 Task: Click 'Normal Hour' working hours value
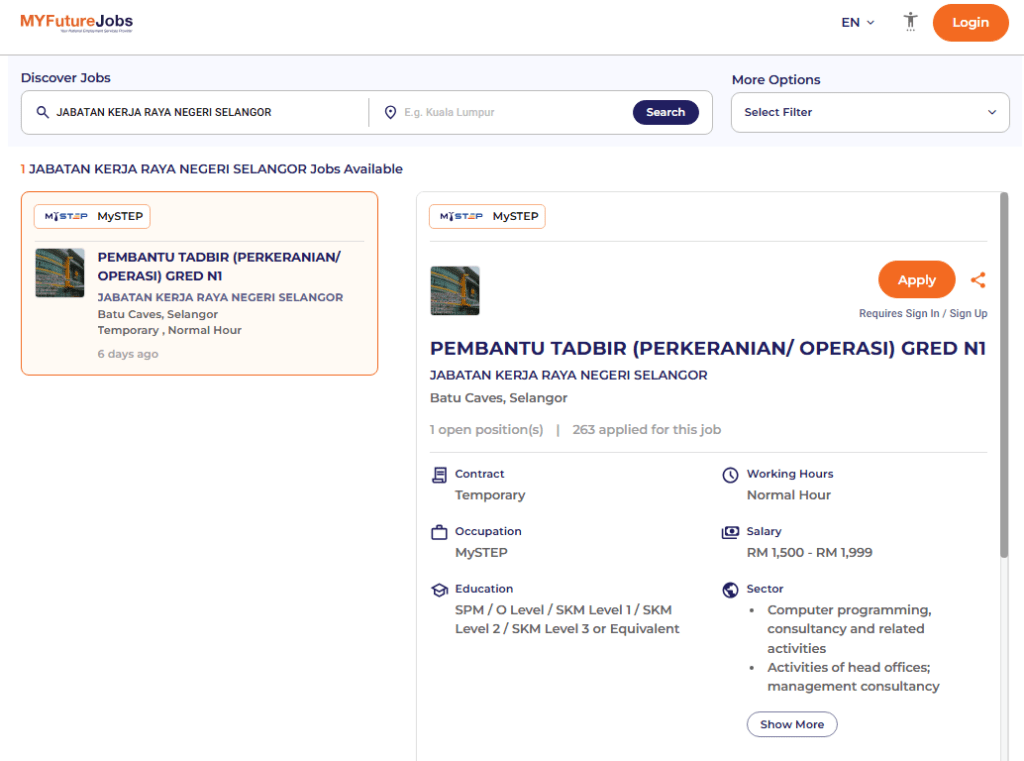coord(788,495)
